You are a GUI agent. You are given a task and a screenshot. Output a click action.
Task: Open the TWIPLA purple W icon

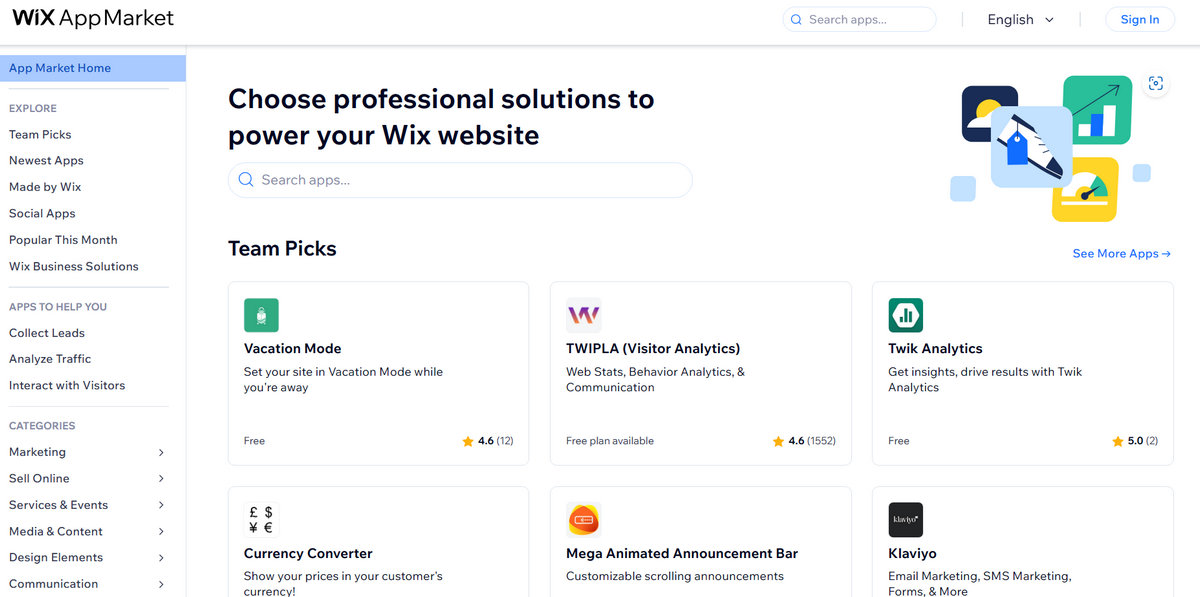pyautogui.click(x=583, y=315)
